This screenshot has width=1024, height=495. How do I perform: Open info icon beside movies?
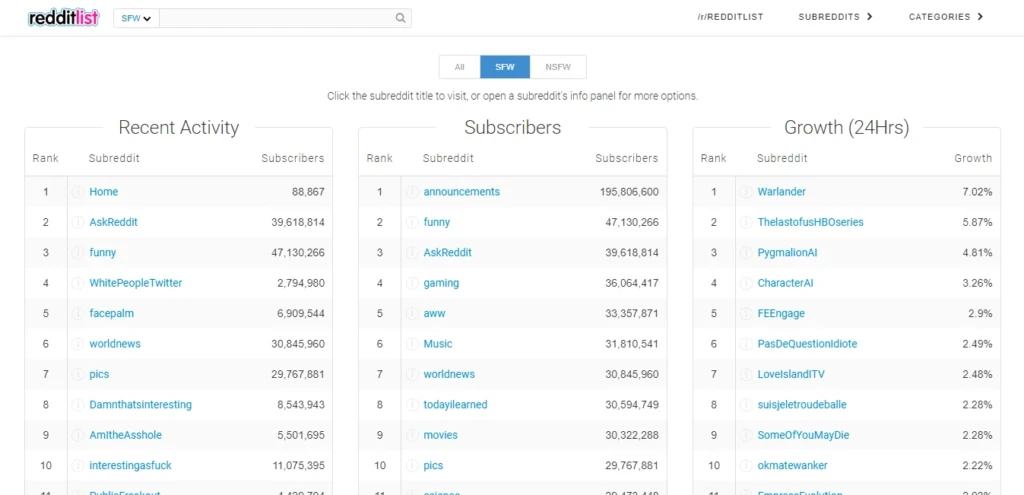[x=412, y=435]
